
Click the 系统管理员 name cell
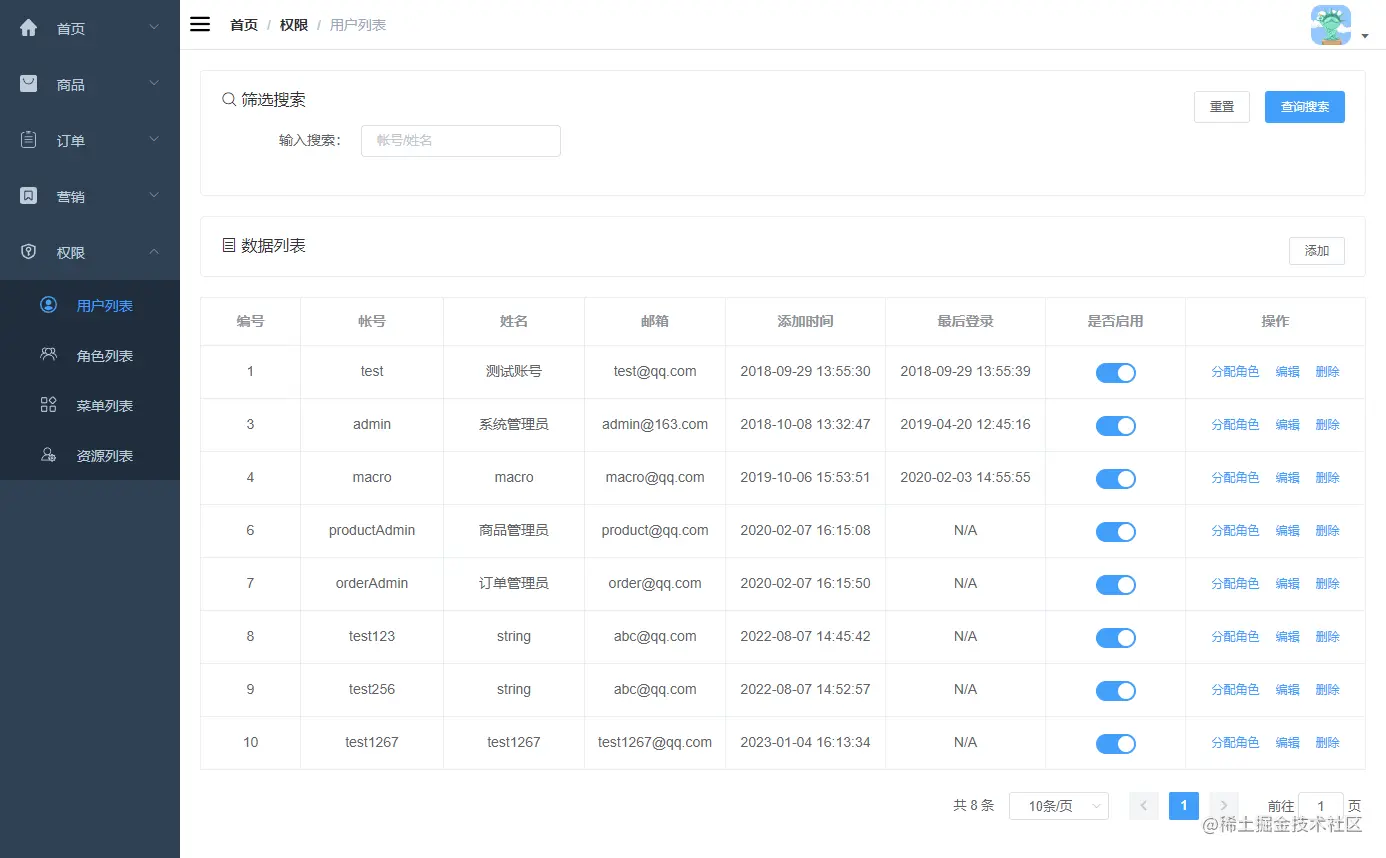click(x=514, y=424)
